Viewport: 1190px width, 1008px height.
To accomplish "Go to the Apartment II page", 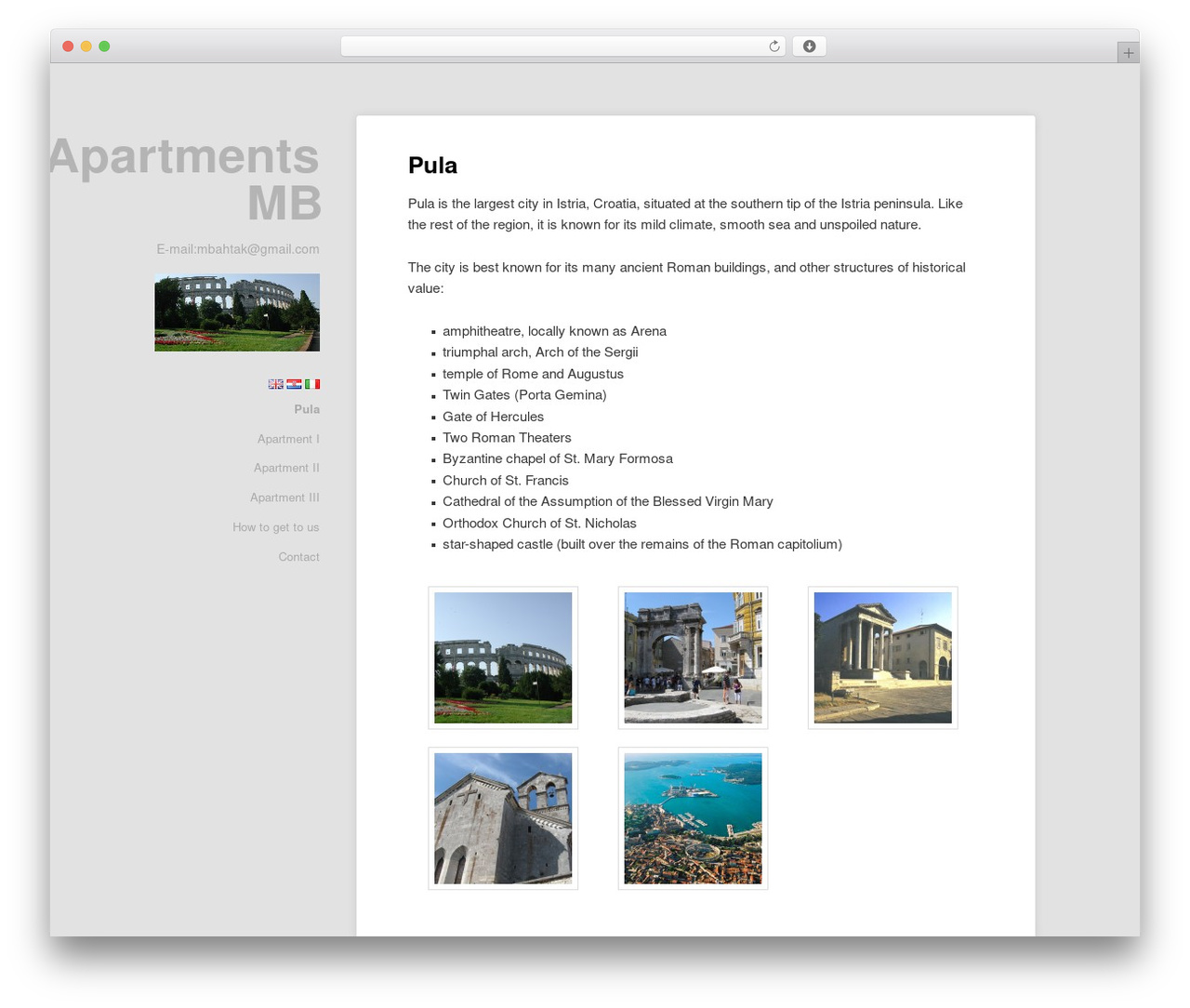I will (286, 468).
